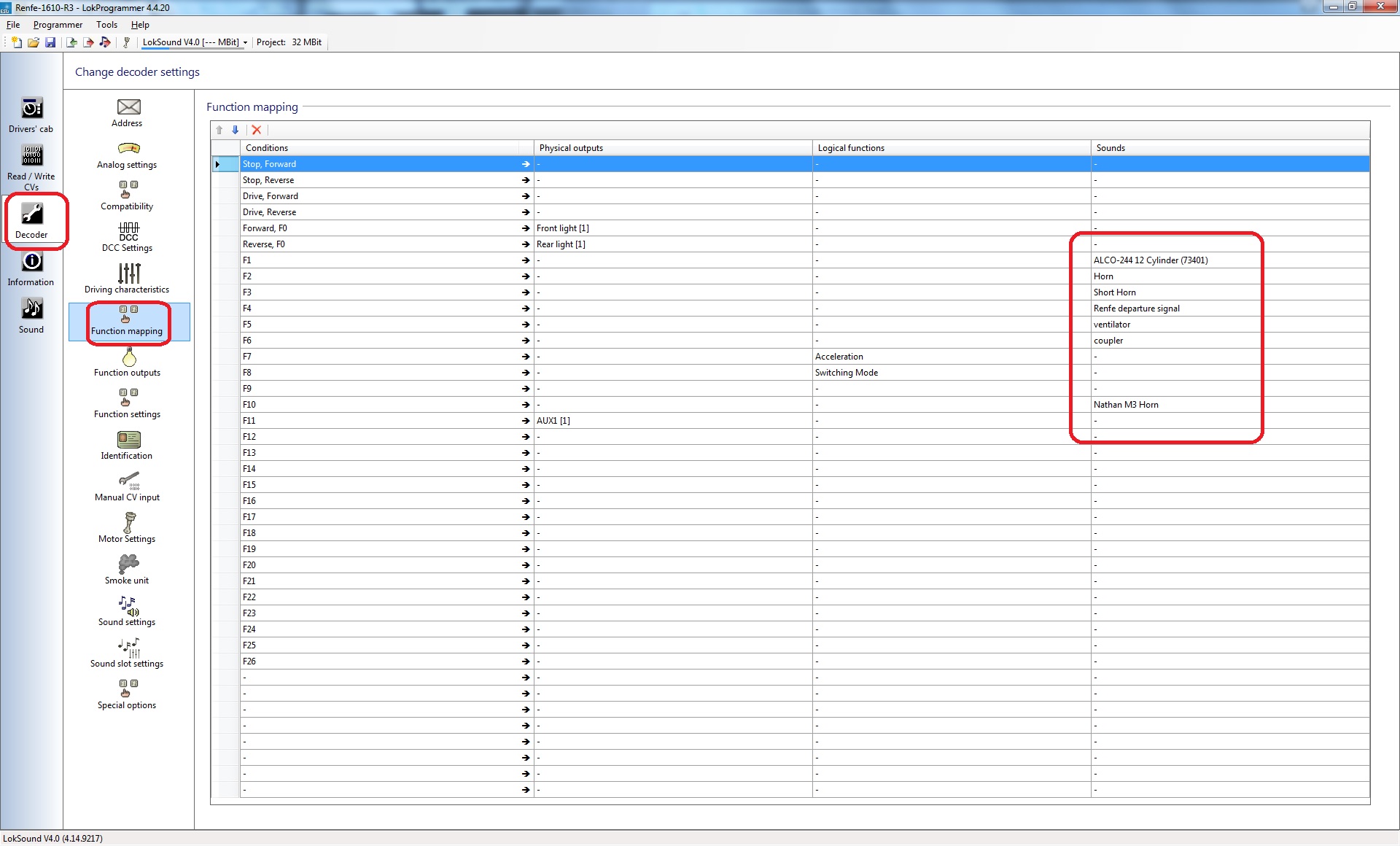Select the 'Stop, Reverse' condition cell

(387, 180)
